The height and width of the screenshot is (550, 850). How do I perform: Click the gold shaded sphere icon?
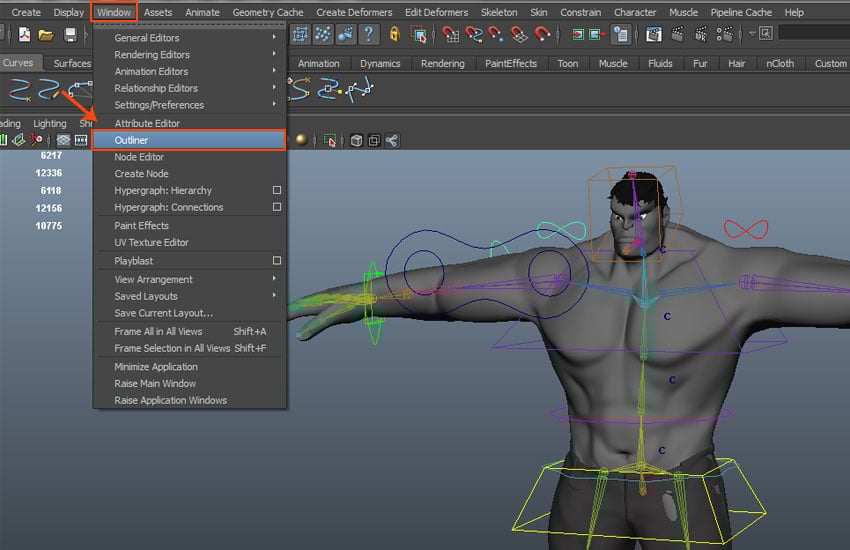tap(301, 140)
